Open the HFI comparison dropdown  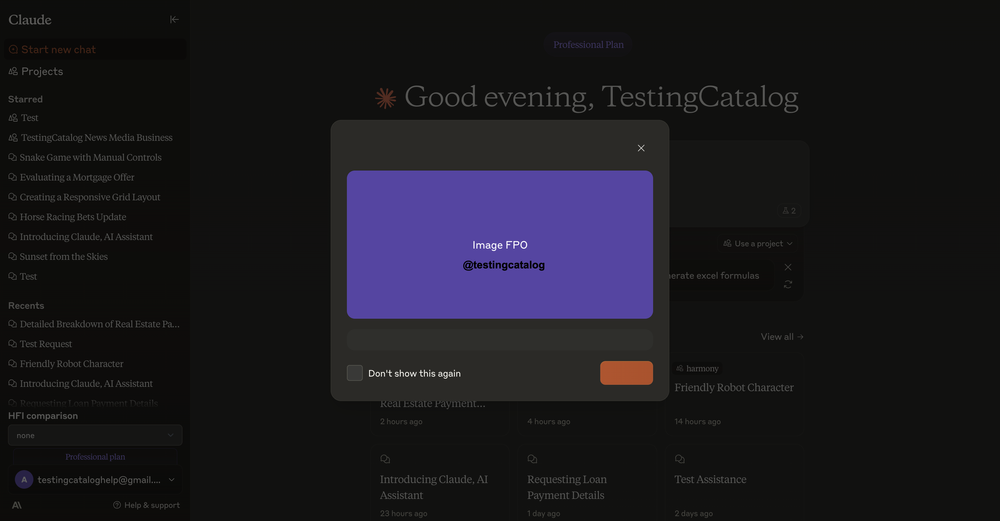click(95, 435)
